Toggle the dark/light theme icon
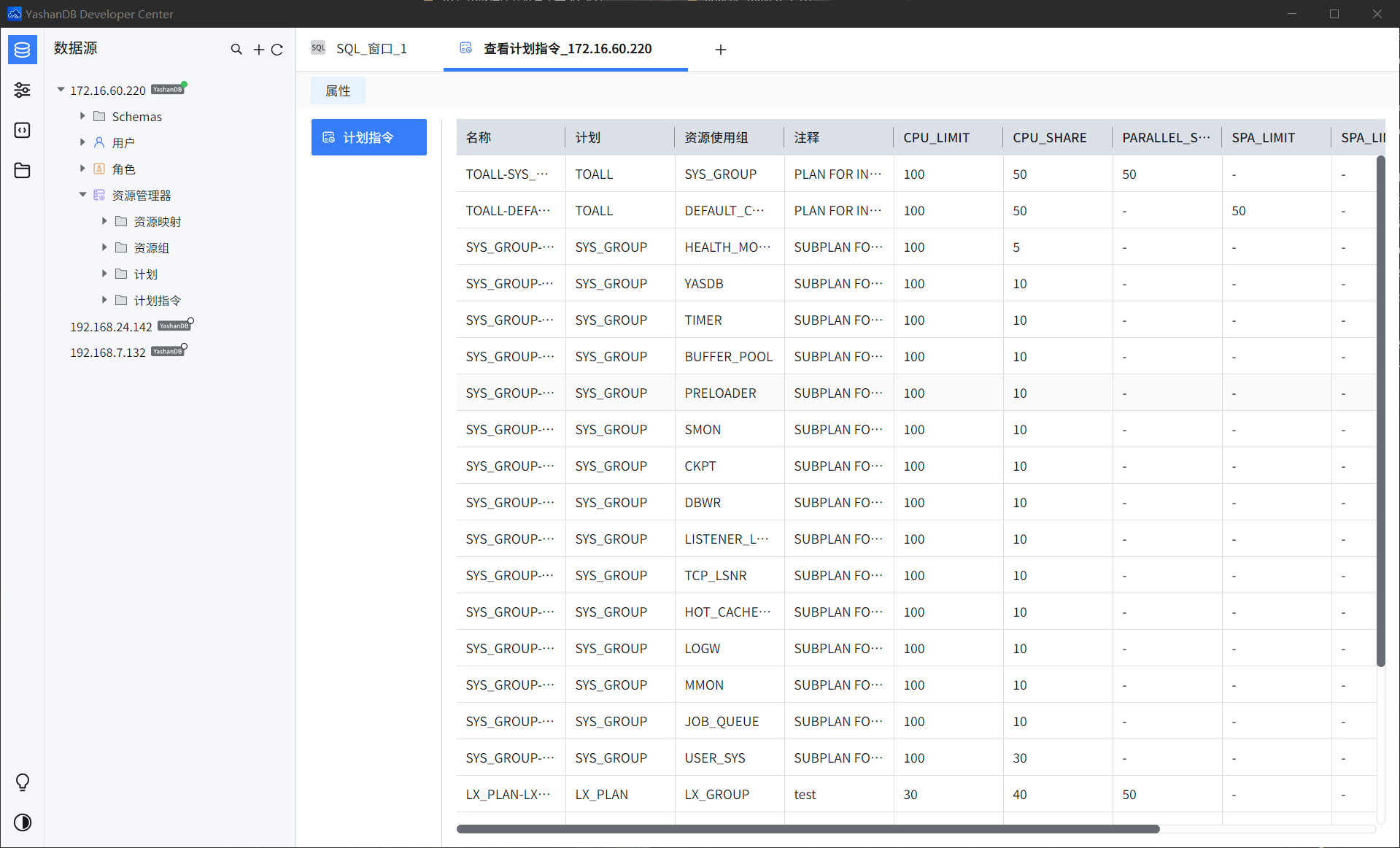The width and height of the screenshot is (1400, 848). (23, 822)
